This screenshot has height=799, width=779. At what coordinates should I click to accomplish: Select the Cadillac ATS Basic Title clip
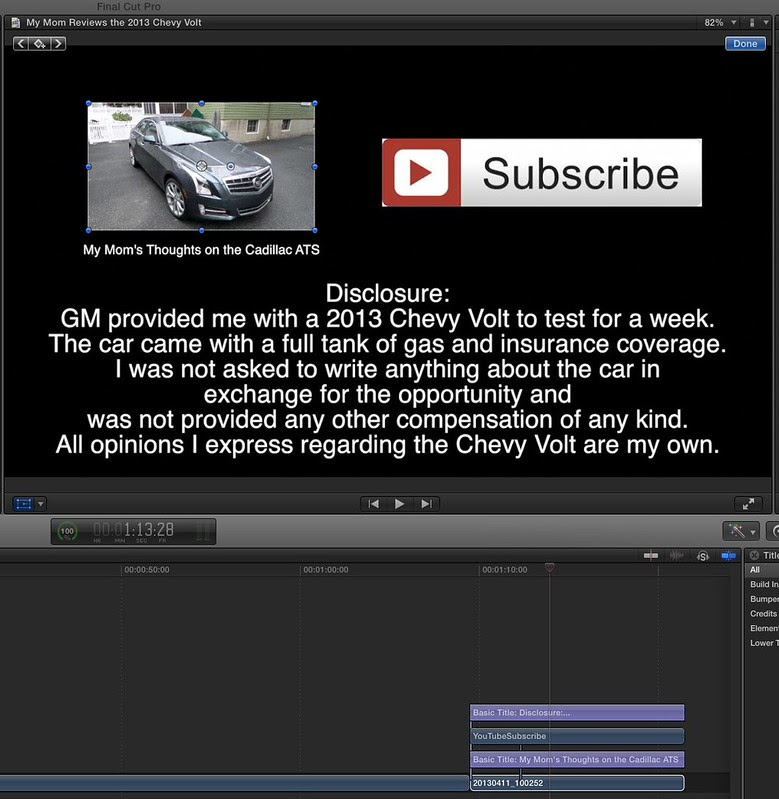[577, 759]
